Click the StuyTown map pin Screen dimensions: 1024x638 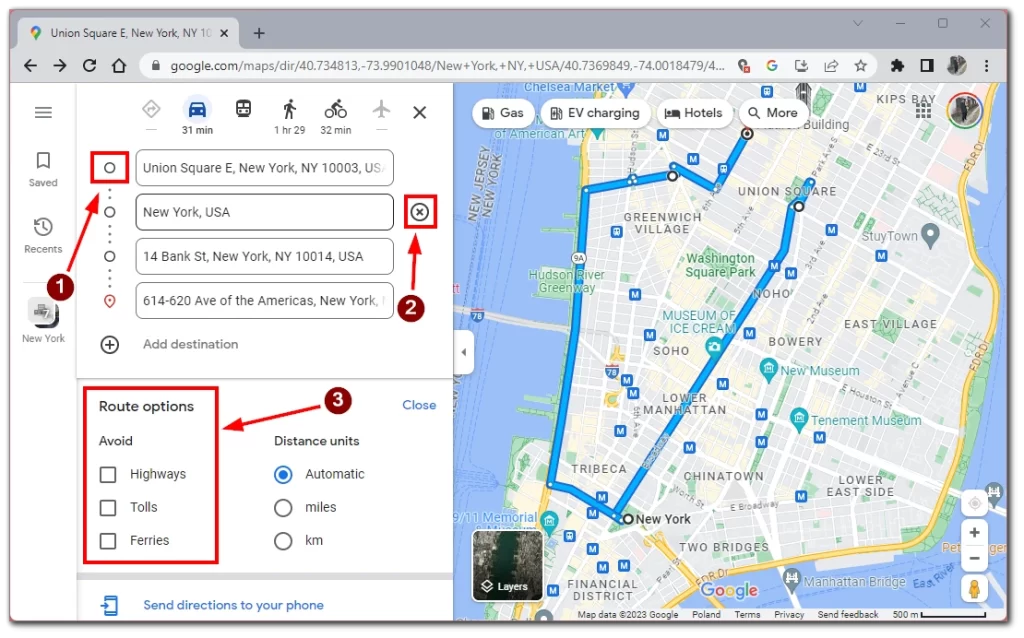[x=931, y=236]
